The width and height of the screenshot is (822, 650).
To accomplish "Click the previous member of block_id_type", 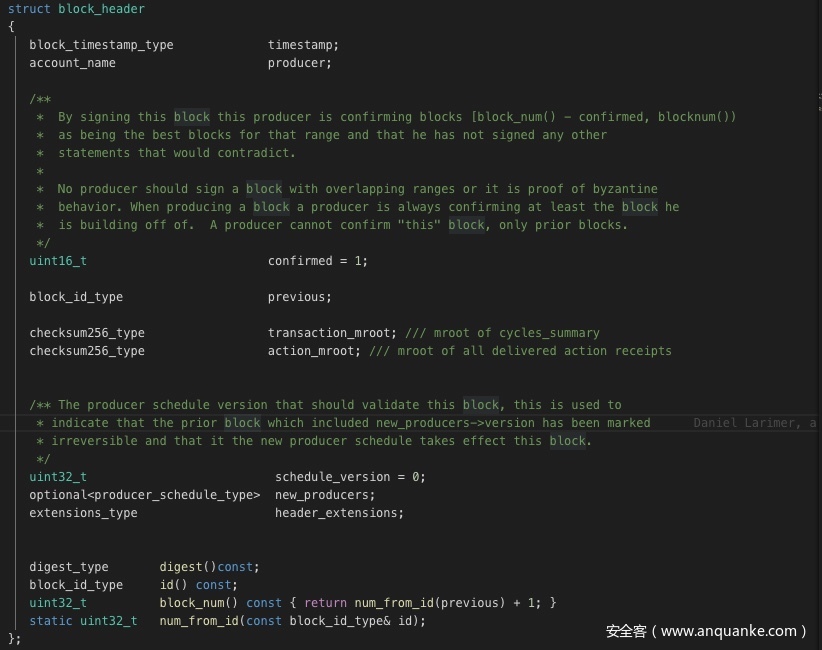I will click(299, 297).
